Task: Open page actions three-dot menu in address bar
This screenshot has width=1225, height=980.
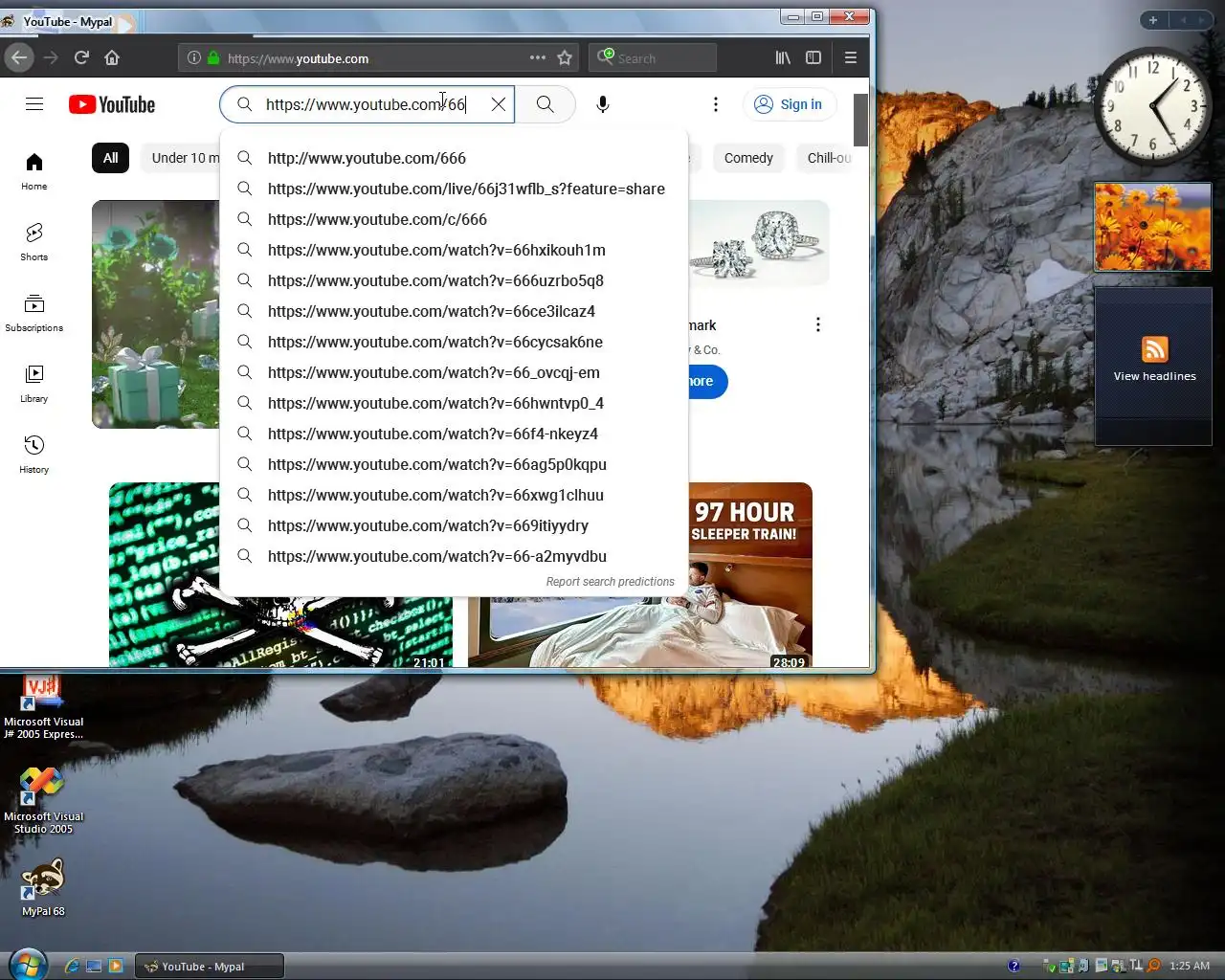Action: tap(538, 57)
